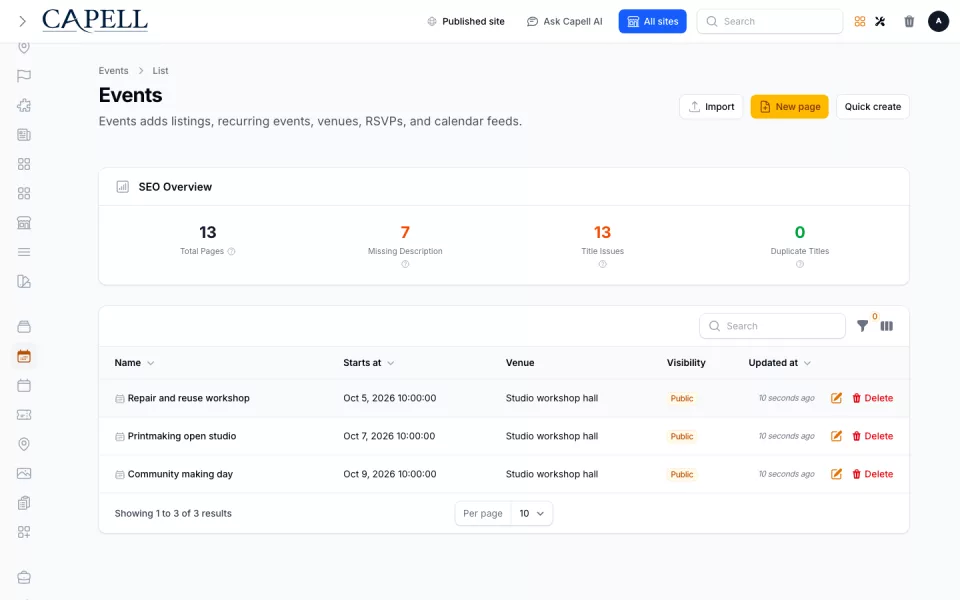Open the image gallery sidebar icon
Image resolution: width=960 pixels, height=600 pixels.
24,473
